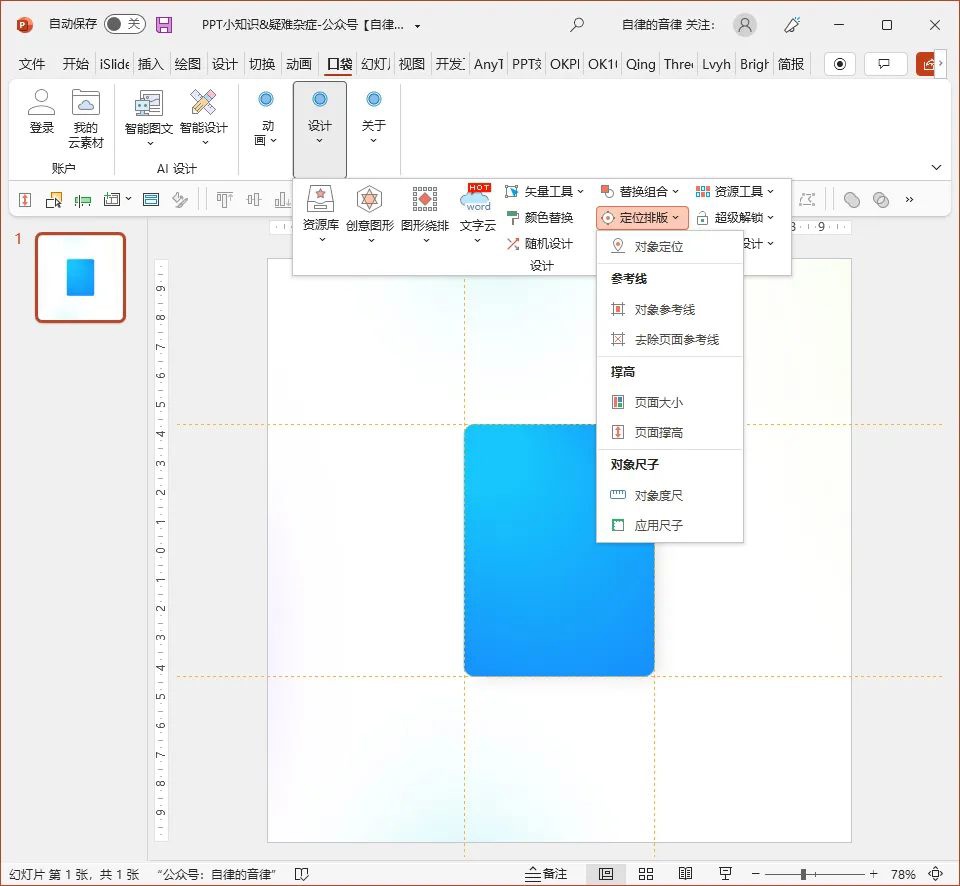Select 页面撑高 menu item
This screenshot has height=886, width=960.
coord(658,433)
